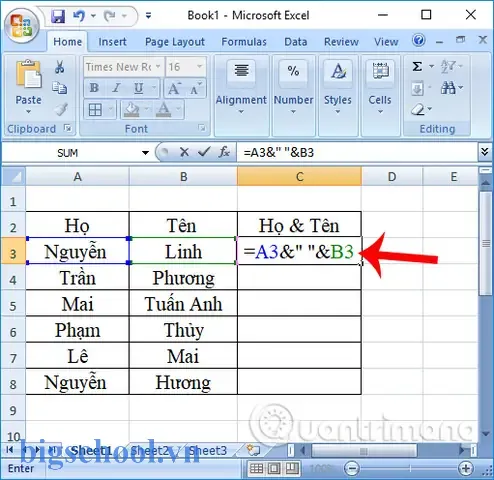Viewport: 494px width, 480px height.
Task: Redo the last action
Action: (x=110, y=16)
